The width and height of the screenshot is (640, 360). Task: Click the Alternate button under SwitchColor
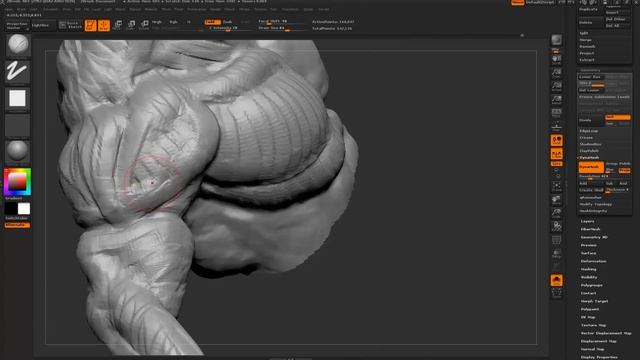click(17, 225)
